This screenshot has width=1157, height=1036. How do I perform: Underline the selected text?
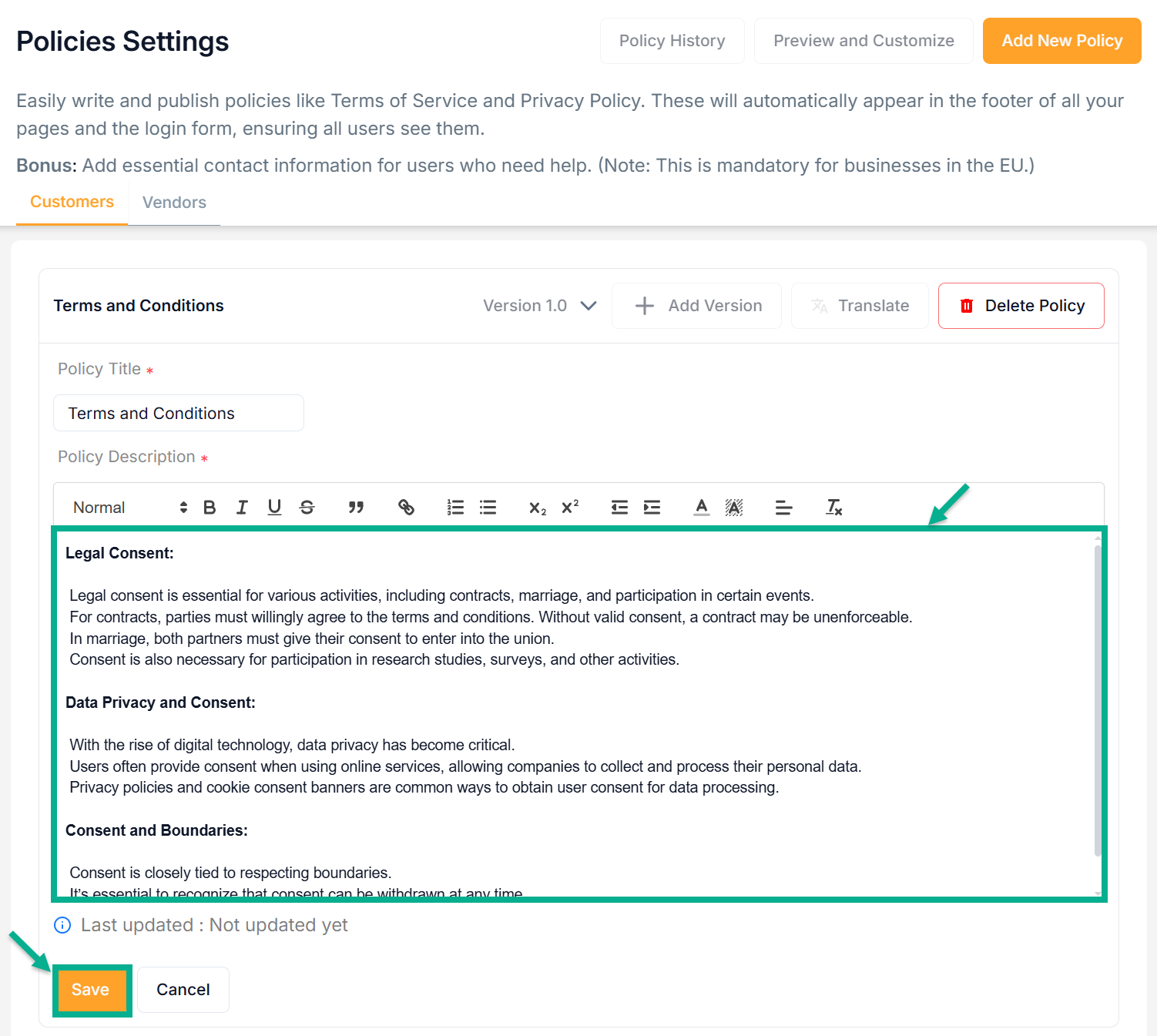tap(274, 508)
